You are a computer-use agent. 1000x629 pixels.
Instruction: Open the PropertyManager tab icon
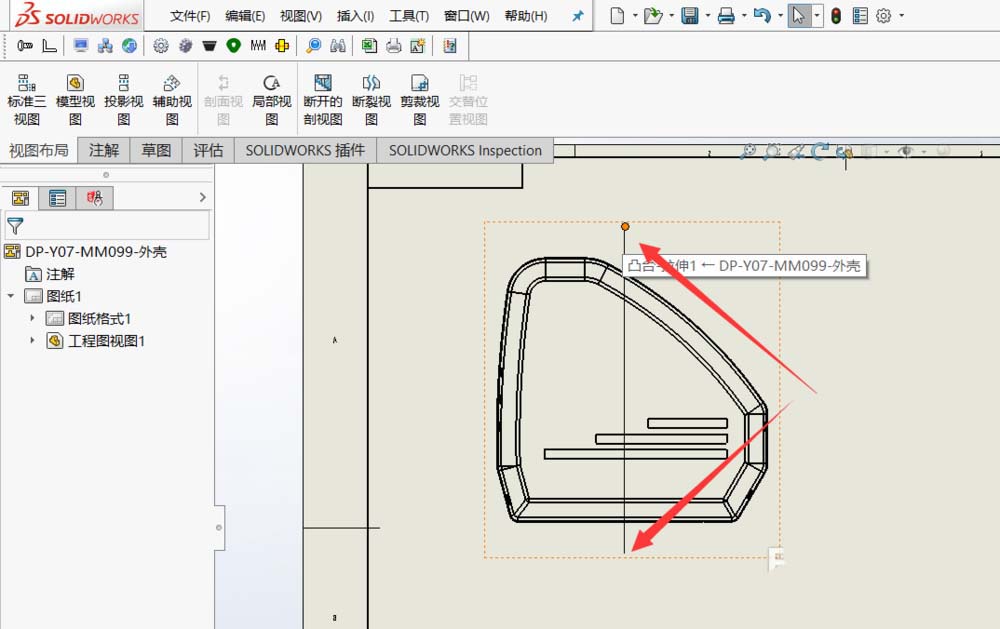[x=57, y=198]
